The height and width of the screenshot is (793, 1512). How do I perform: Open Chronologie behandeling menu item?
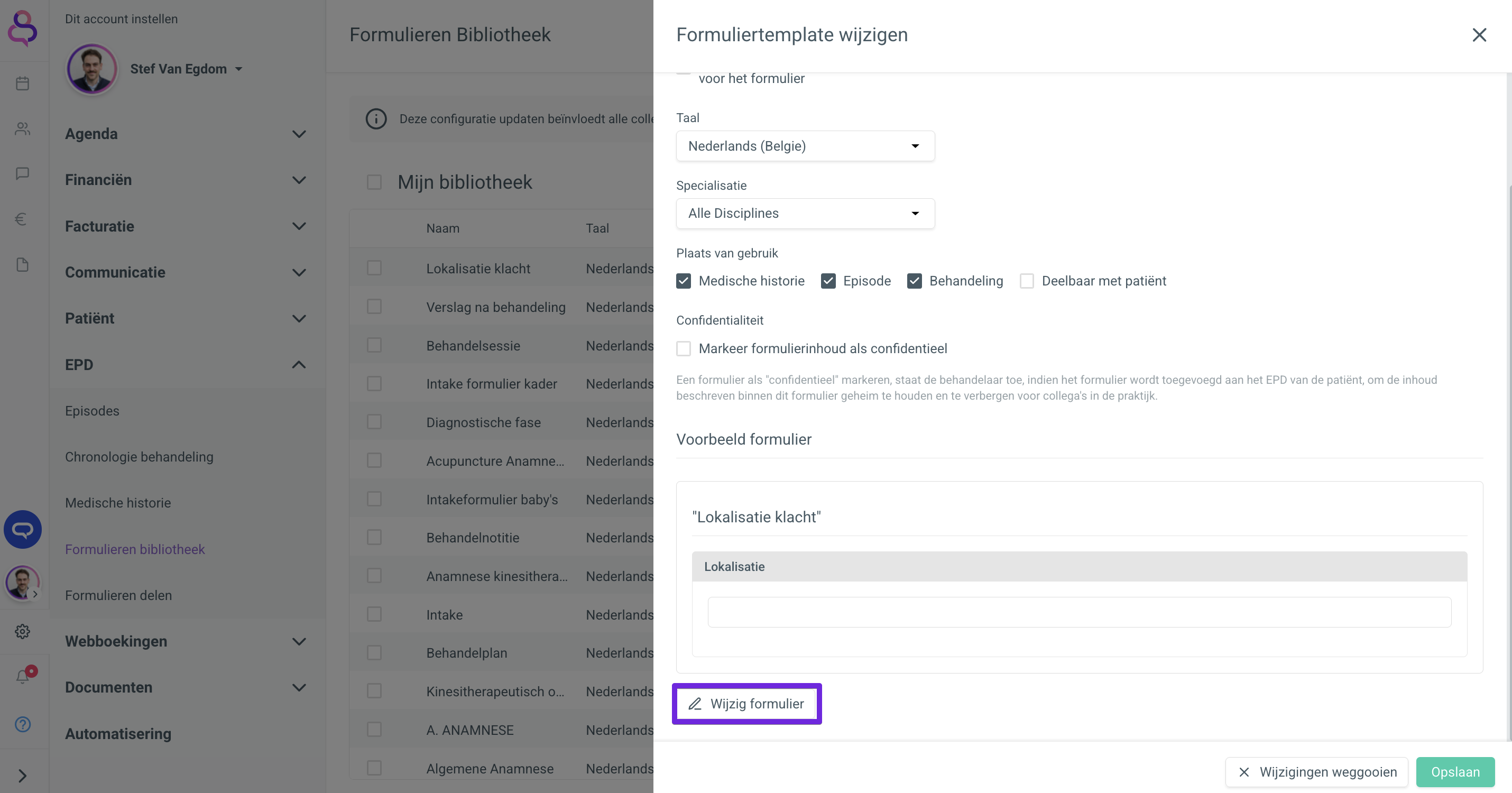click(139, 457)
